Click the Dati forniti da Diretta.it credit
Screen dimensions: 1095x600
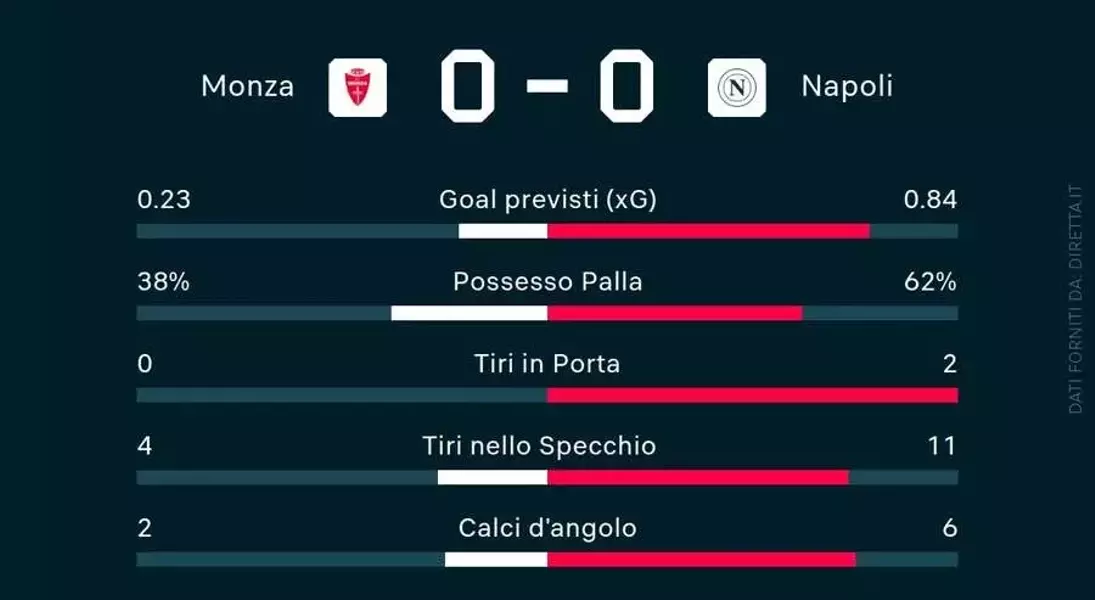(x=1075, y=299)
